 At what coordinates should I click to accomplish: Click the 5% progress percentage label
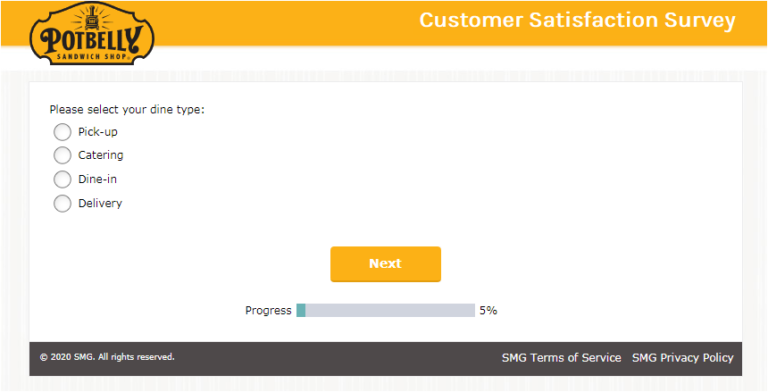(488, 310)
